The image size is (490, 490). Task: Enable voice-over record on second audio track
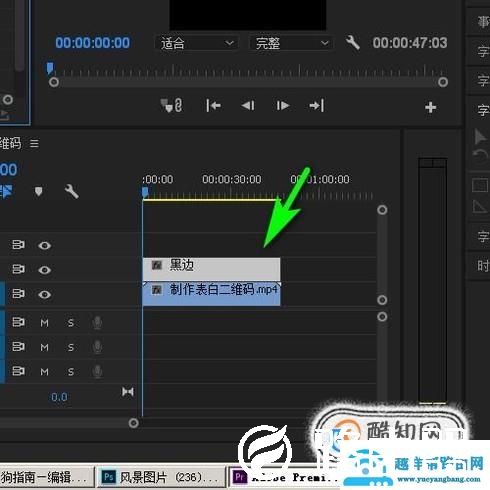click(x=97, y=347)
